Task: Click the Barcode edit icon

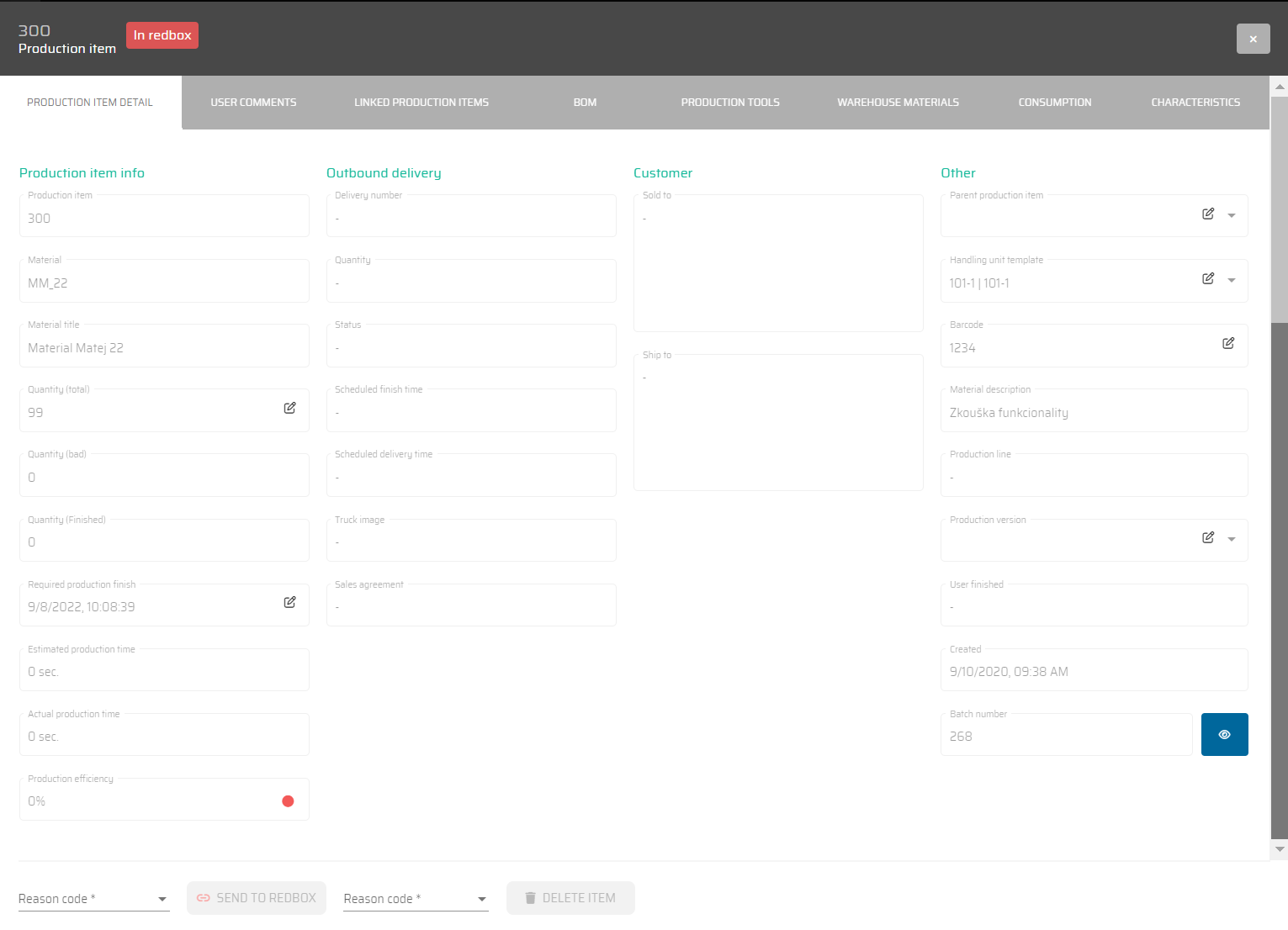Action: [1227, 343]
